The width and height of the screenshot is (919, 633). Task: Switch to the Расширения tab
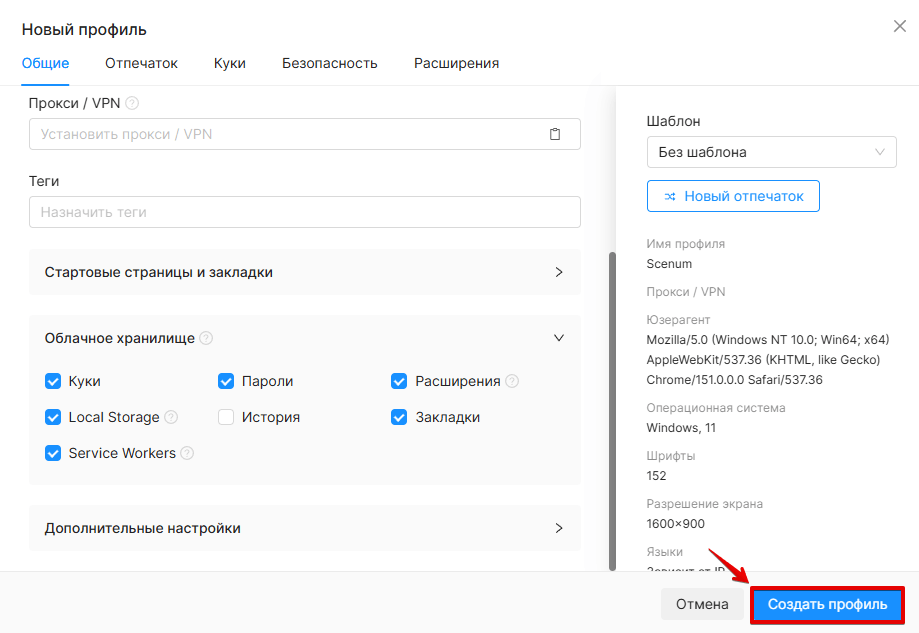tap(457, 63)
